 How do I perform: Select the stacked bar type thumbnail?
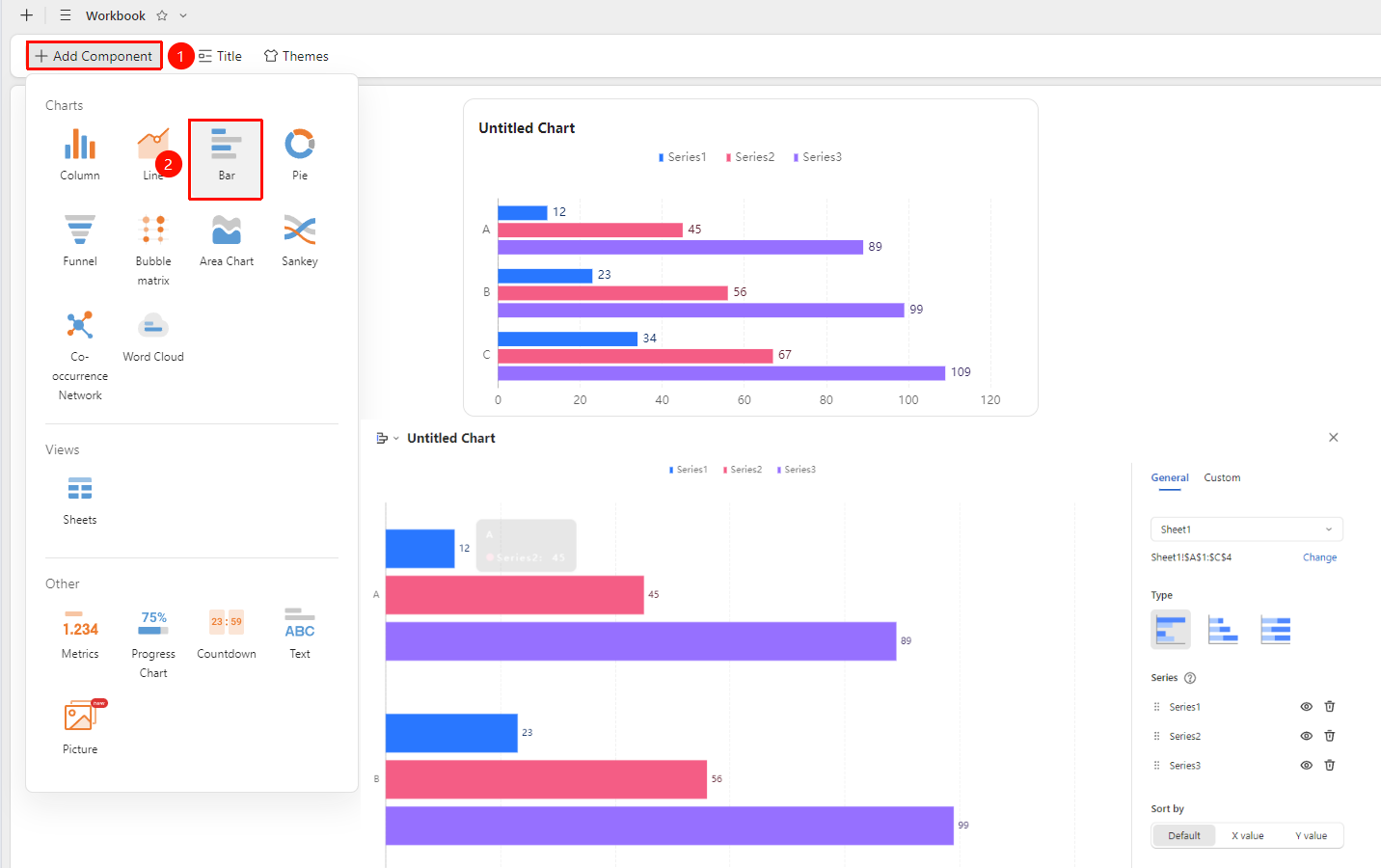point(1223,630)
